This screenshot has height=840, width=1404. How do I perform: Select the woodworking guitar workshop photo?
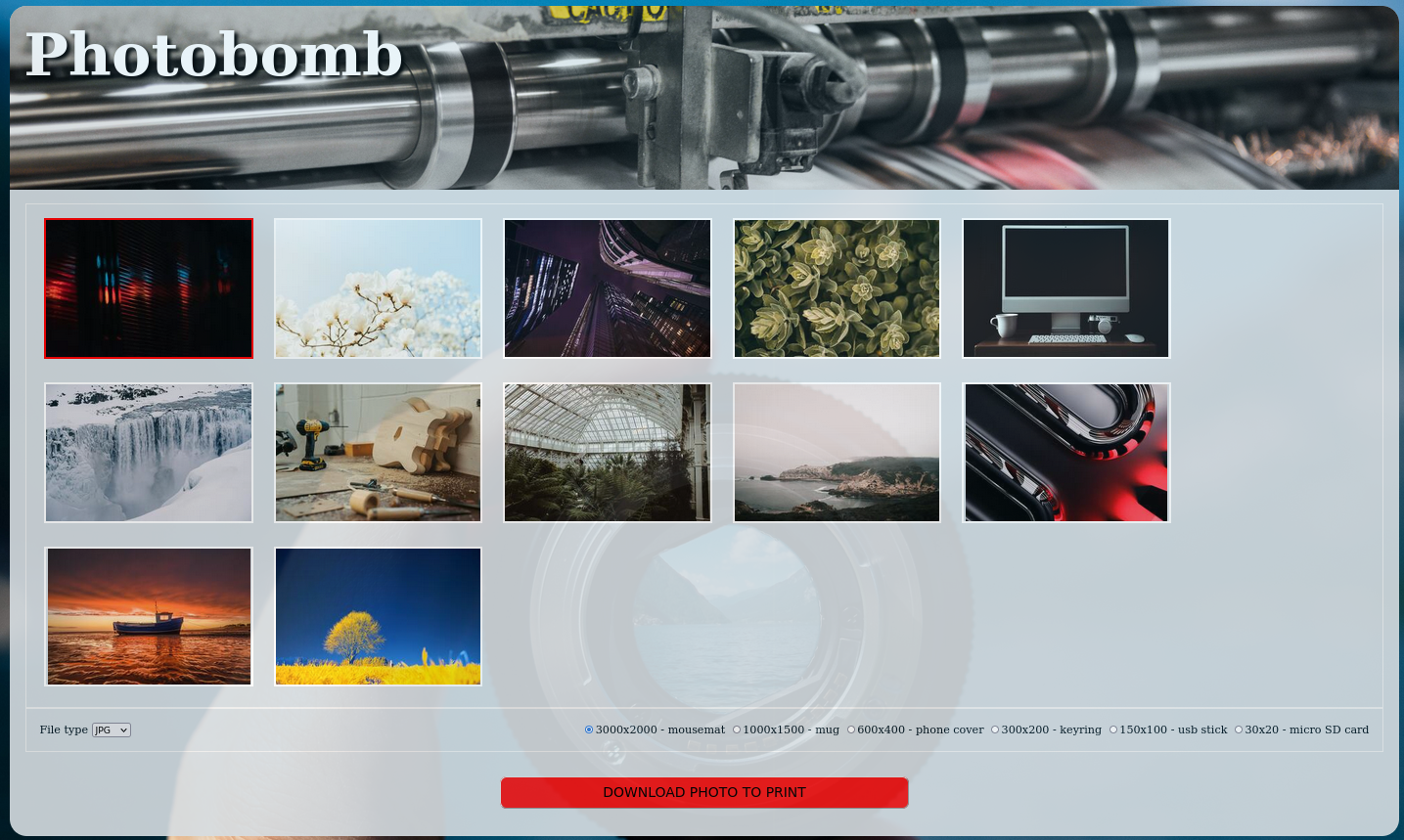tap(378, 453)
